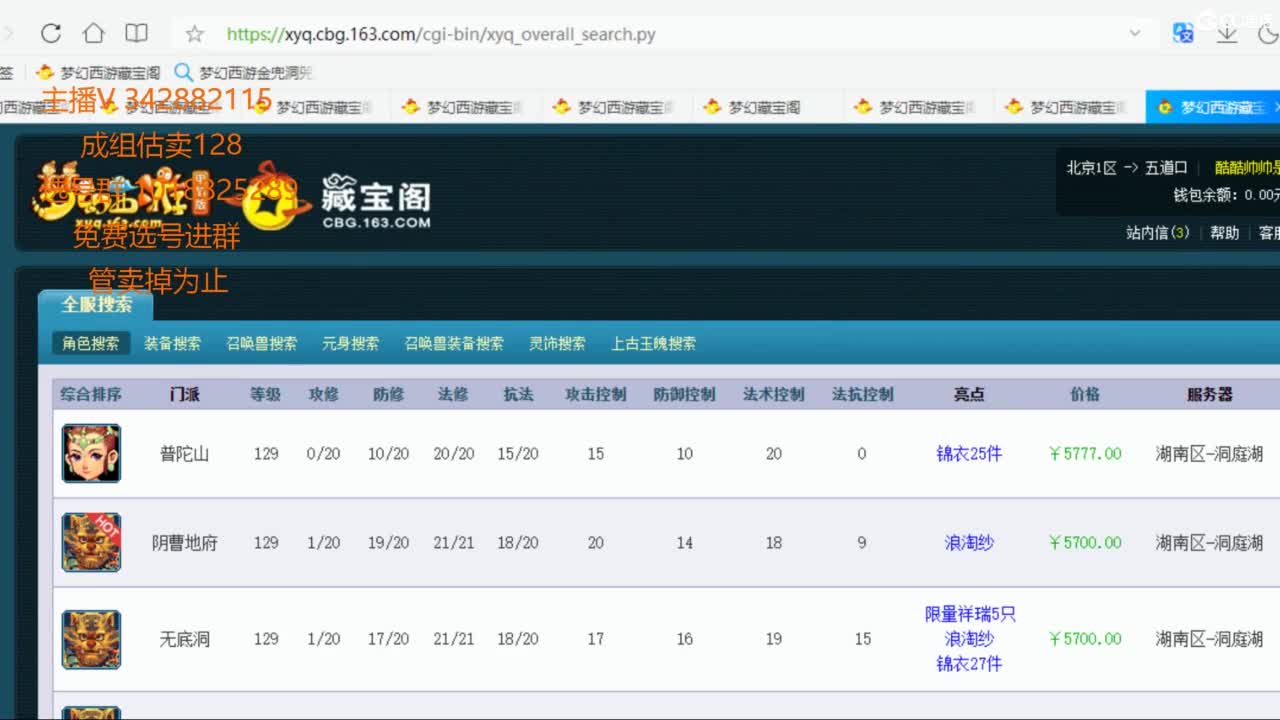The image size is (1280, 720).
Task: Click the 阴曹地府 school name
Action: (x=184, y=542)
